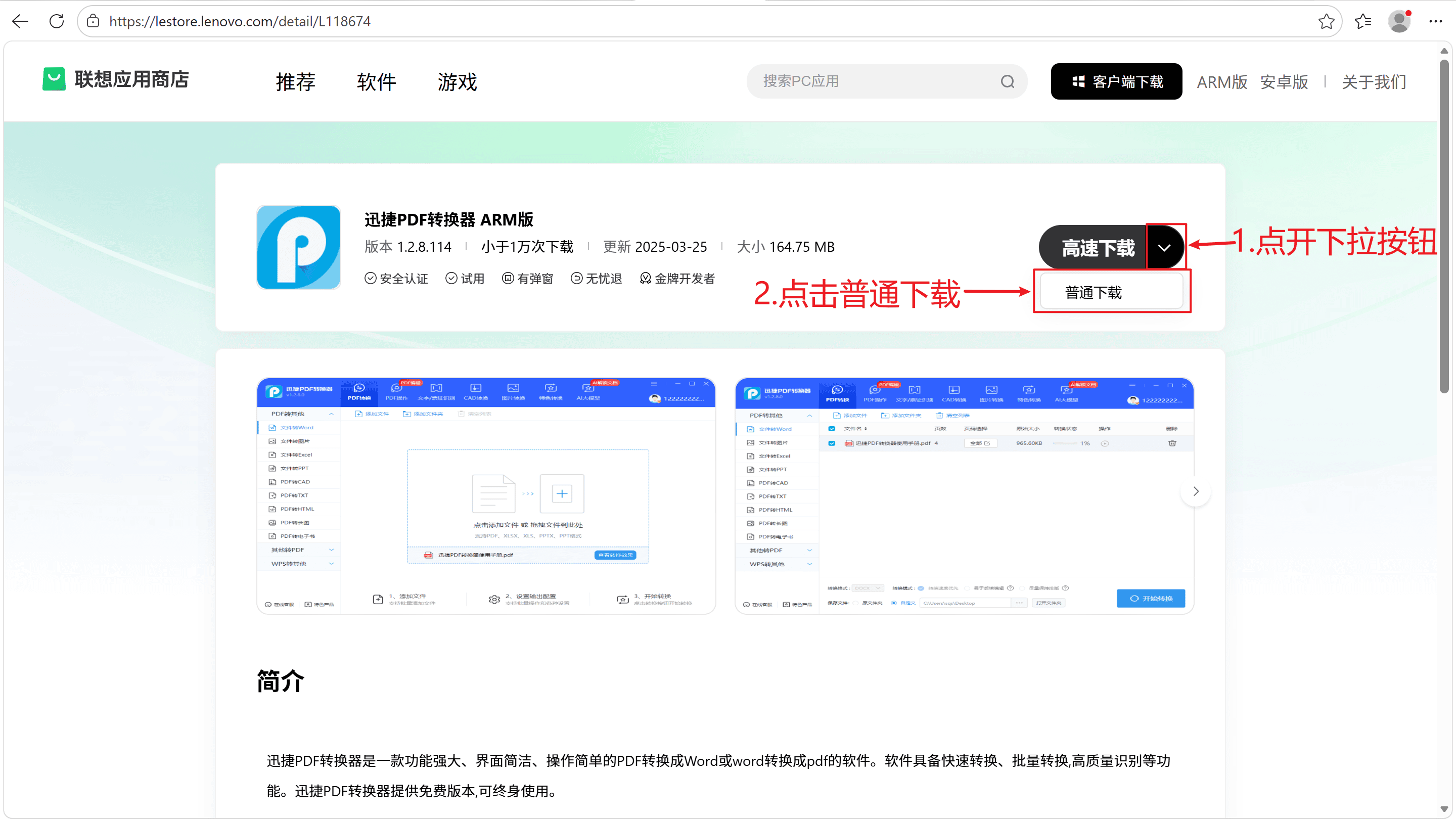The image size is (1456, 819).
Task: Click the vertical scrollbar thumb
Action: (1444, 226)
